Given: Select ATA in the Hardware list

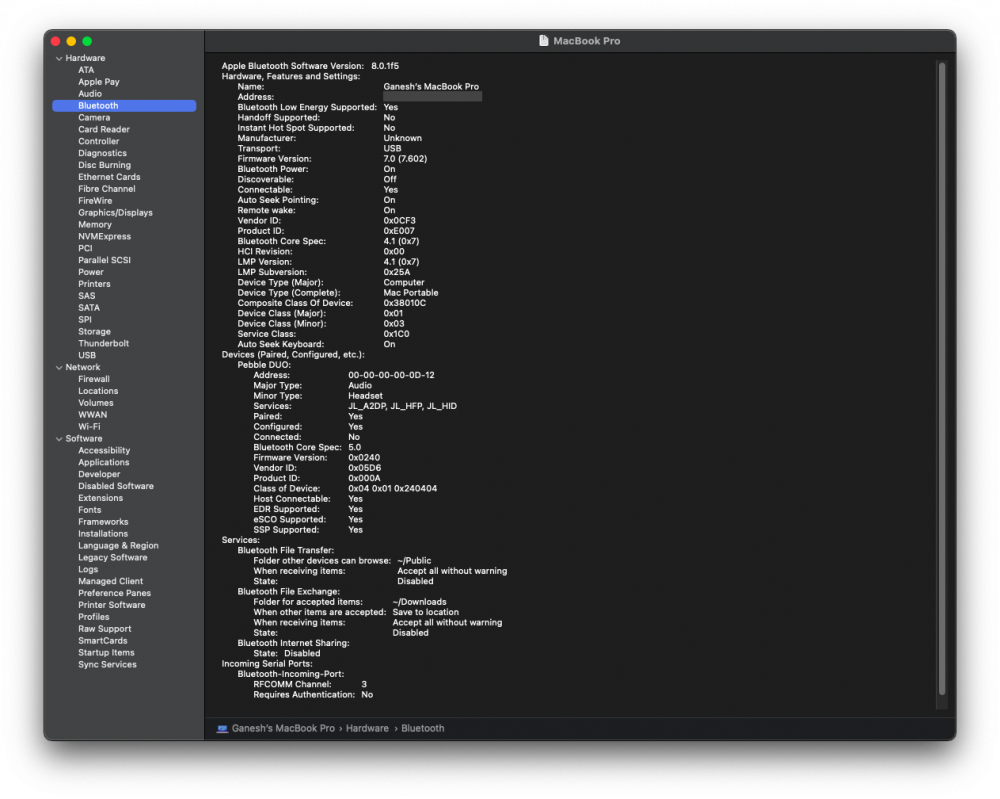Looking at the screenshot, I should (86, 70).
